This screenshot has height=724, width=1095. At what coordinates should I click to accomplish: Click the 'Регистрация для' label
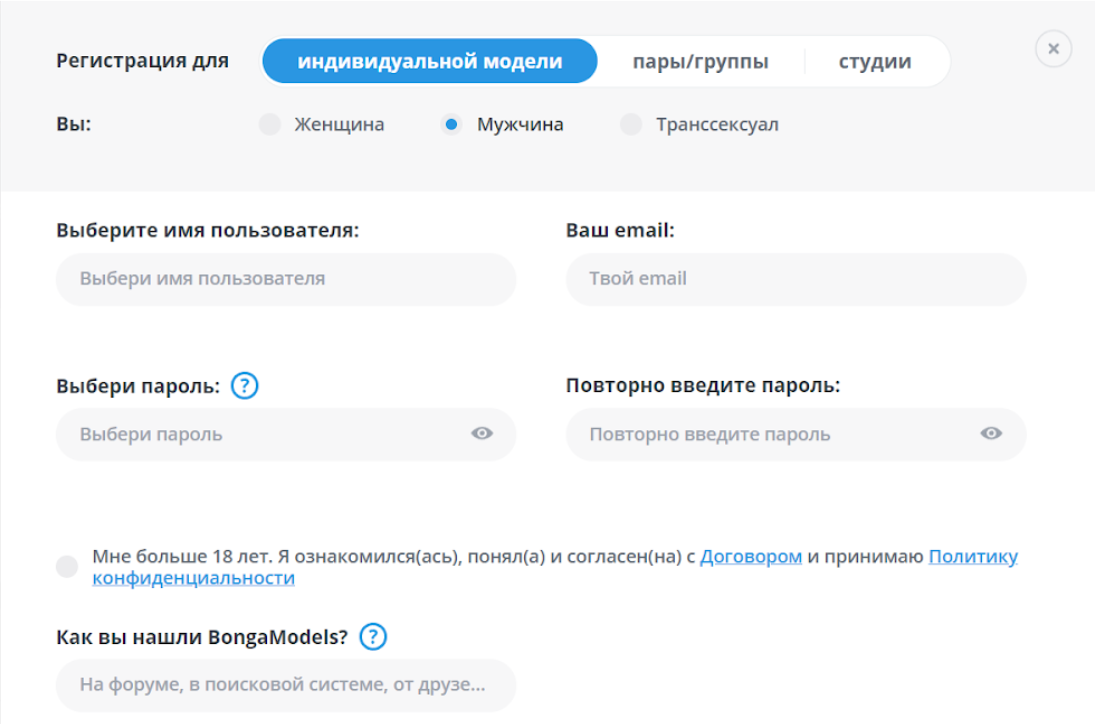point(142,61)
